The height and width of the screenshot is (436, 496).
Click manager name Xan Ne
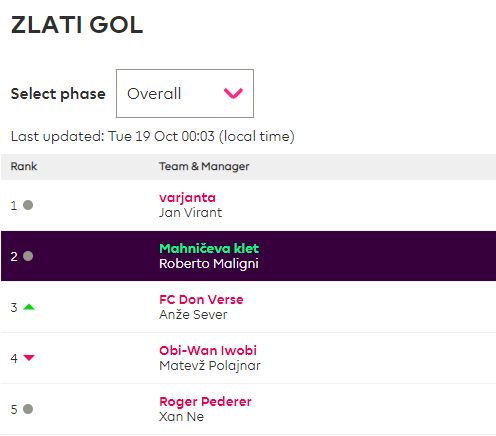point(181,417)
